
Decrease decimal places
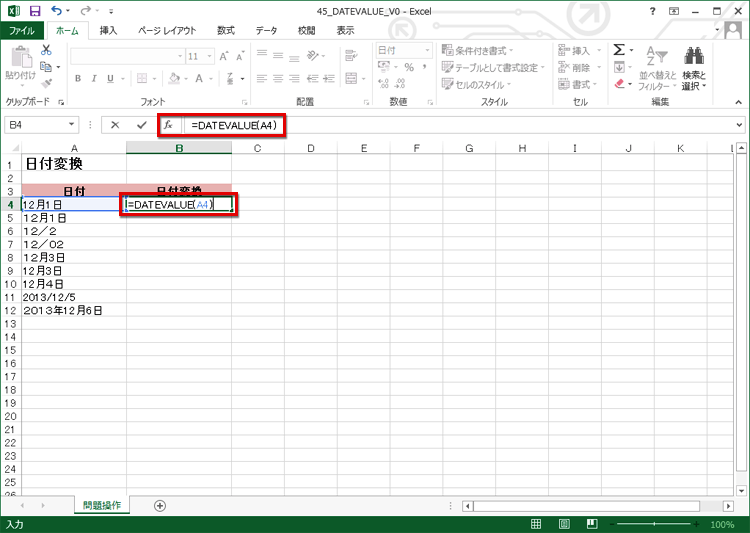[x=399, y=84]
